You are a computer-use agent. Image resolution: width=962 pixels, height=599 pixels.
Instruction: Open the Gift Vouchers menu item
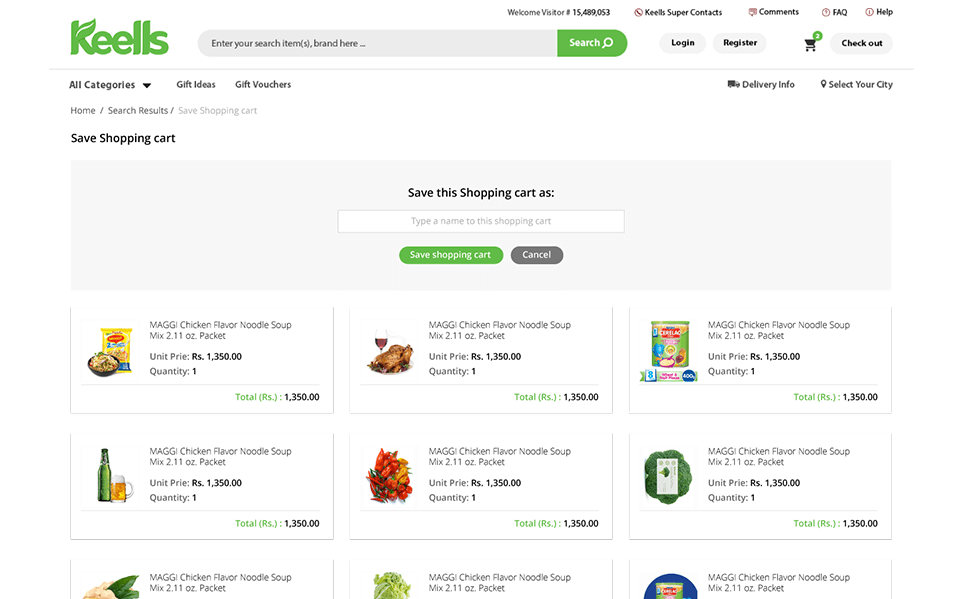263,85
